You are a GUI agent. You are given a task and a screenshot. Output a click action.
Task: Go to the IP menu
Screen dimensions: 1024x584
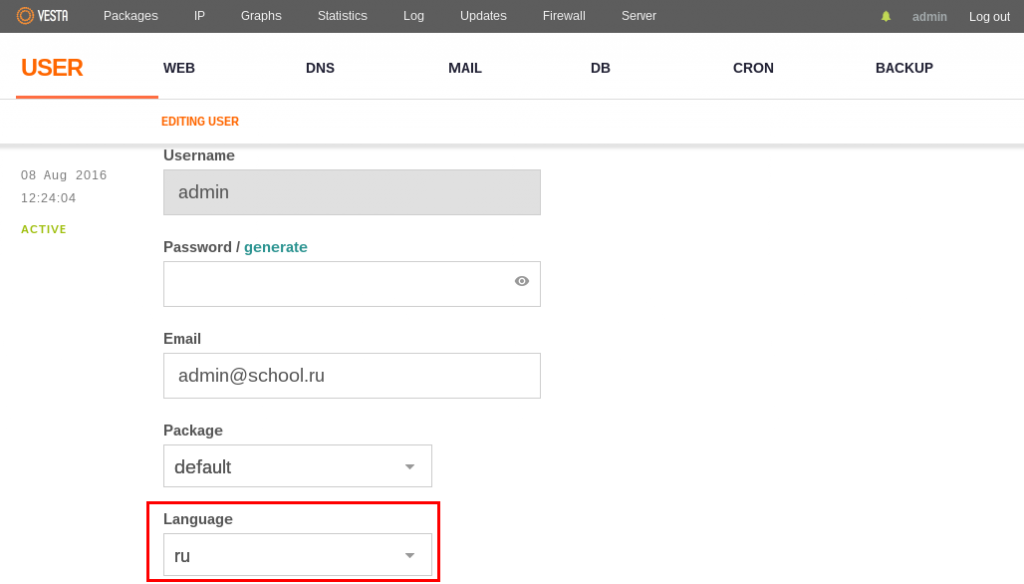point(199,16)
